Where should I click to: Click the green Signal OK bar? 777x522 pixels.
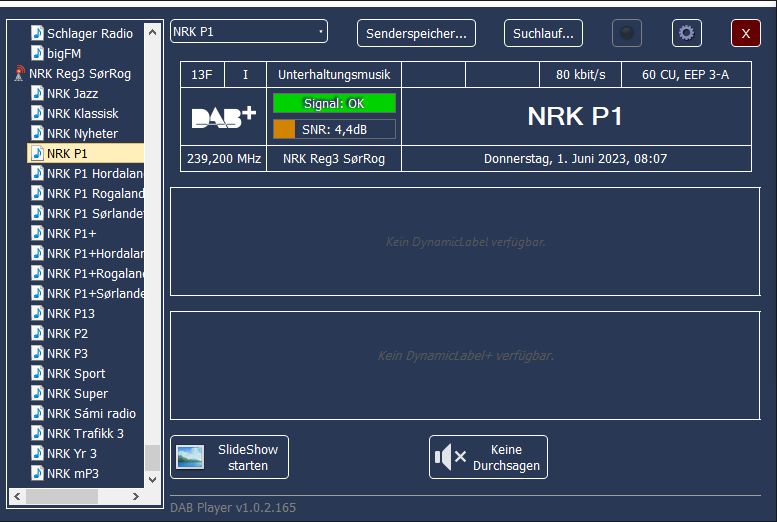334,104
